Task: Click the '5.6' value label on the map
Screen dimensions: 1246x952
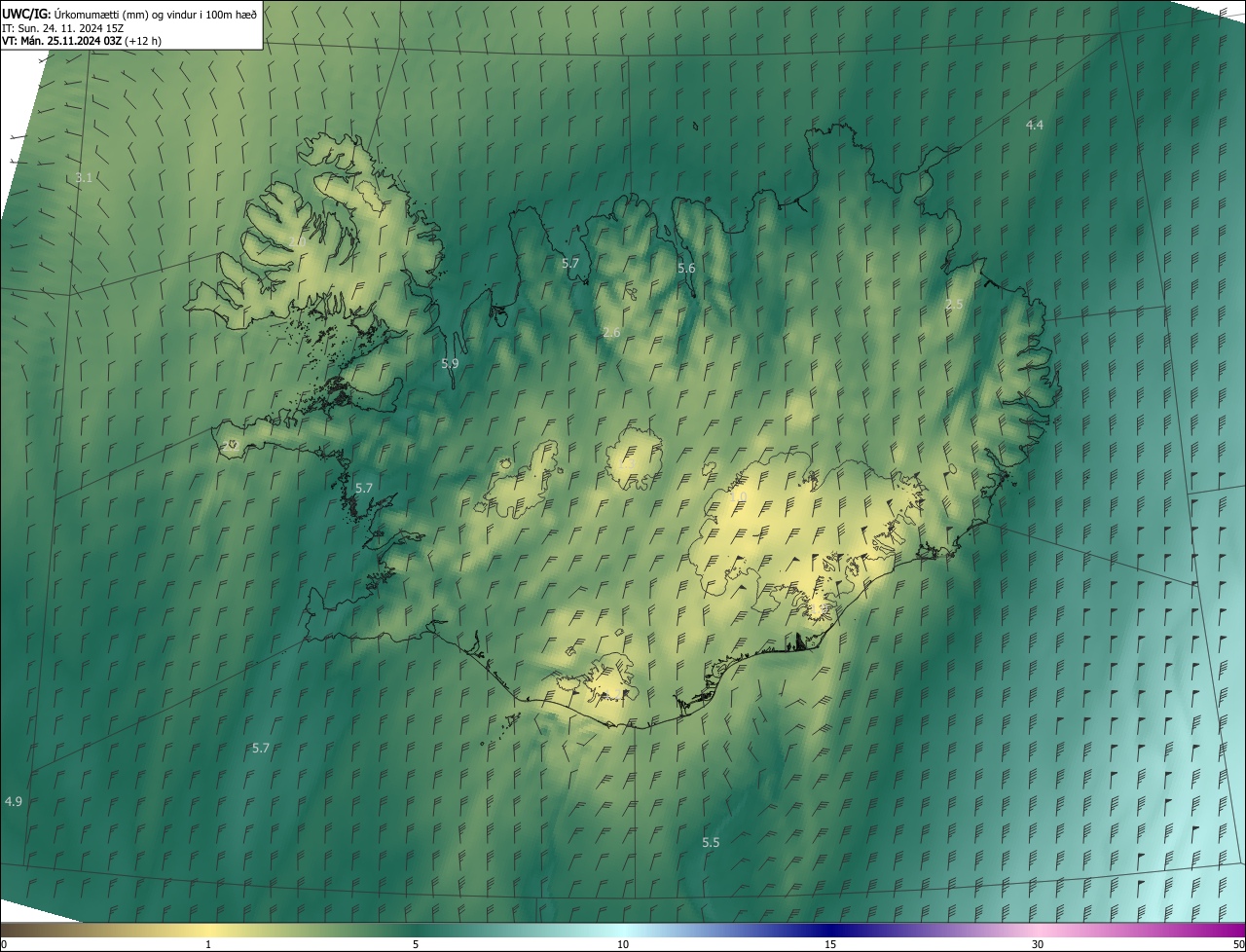Action: [x=686, y=269]
